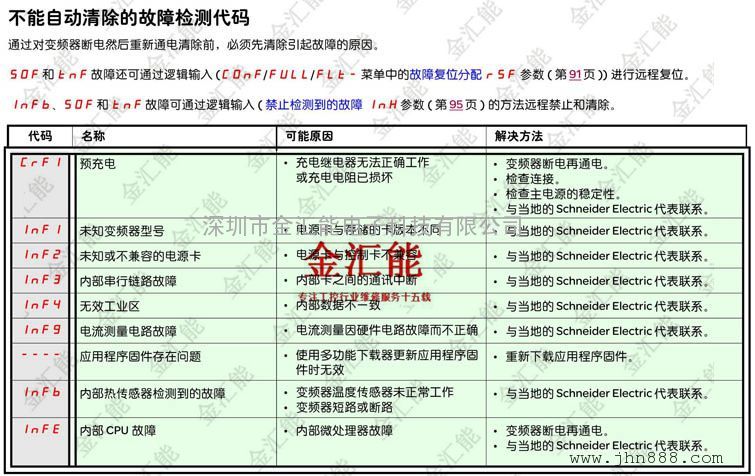The width and height of the screenshot is (755, 476).
Task: Click the dashed ---- fault code cell
Action: (40, 362)
